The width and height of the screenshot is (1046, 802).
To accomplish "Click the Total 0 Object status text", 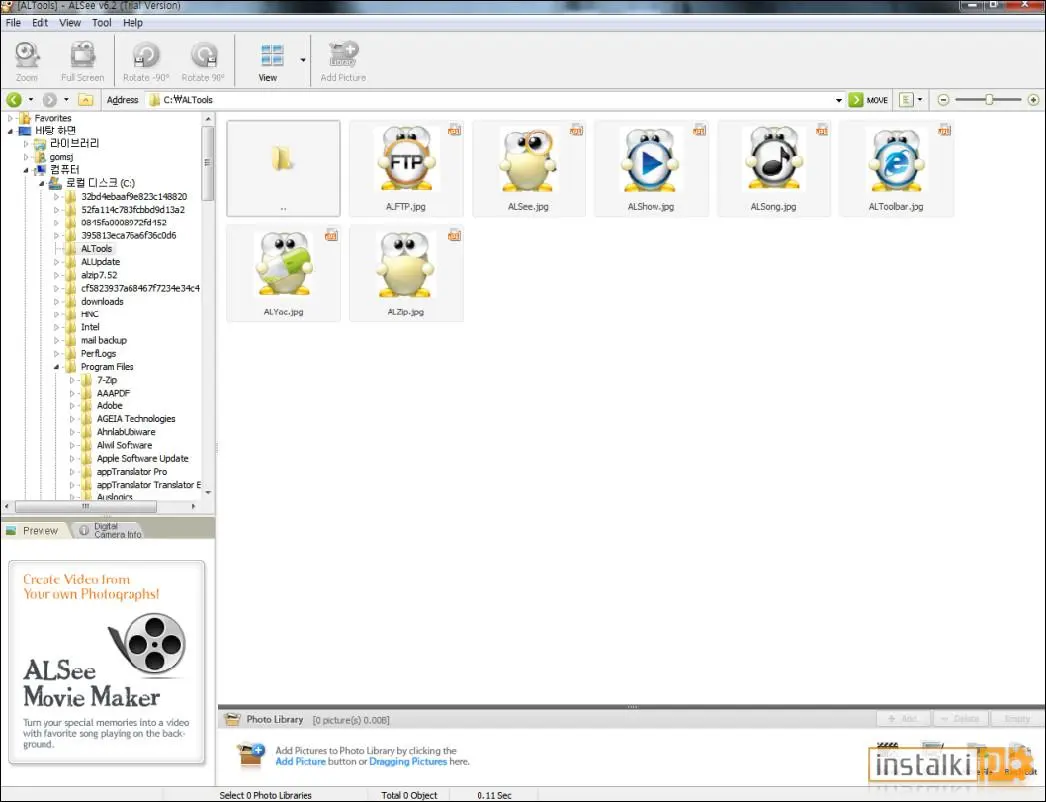I will pos(409,795).
